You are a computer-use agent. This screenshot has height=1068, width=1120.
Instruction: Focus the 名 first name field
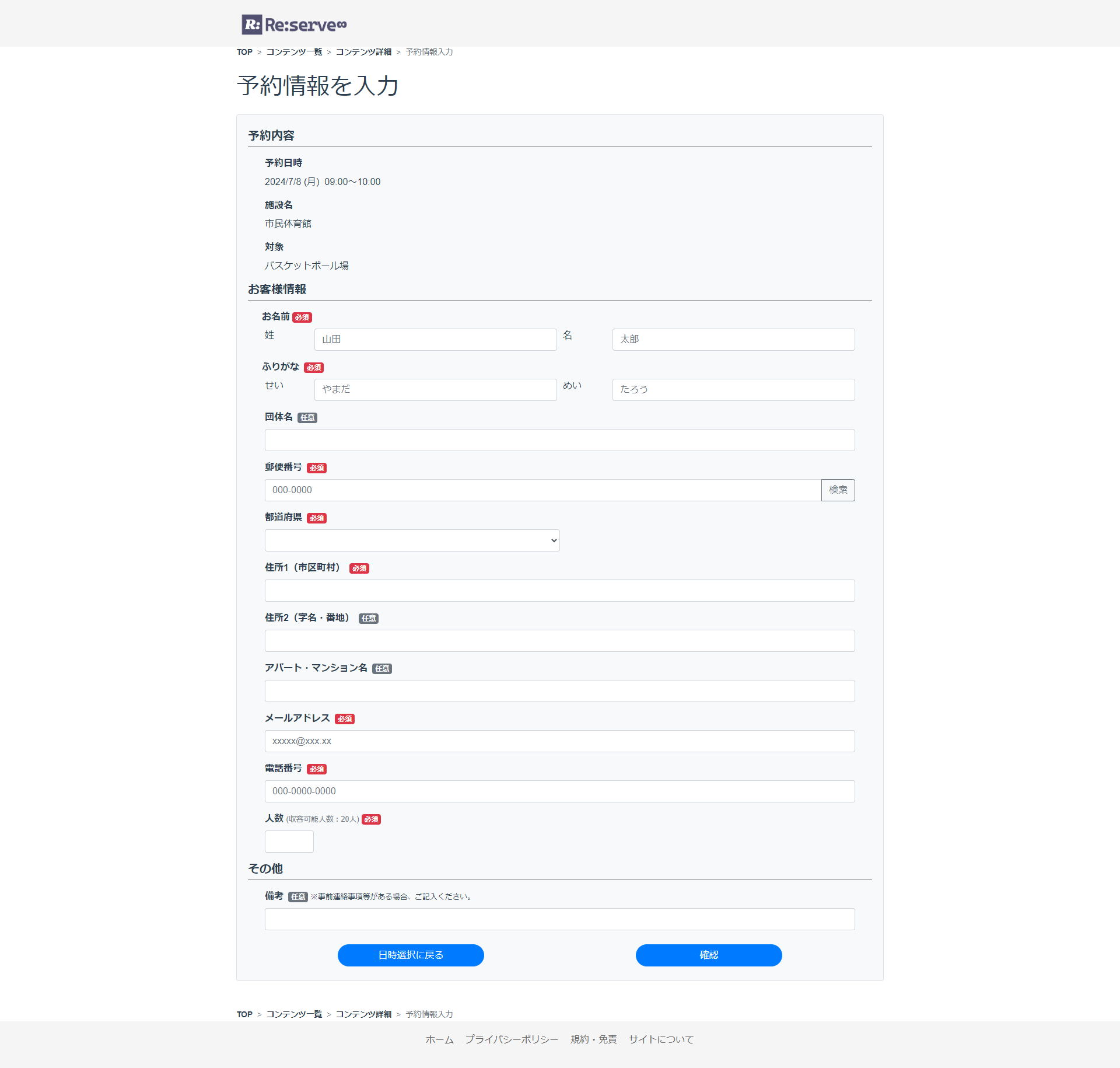733,340
